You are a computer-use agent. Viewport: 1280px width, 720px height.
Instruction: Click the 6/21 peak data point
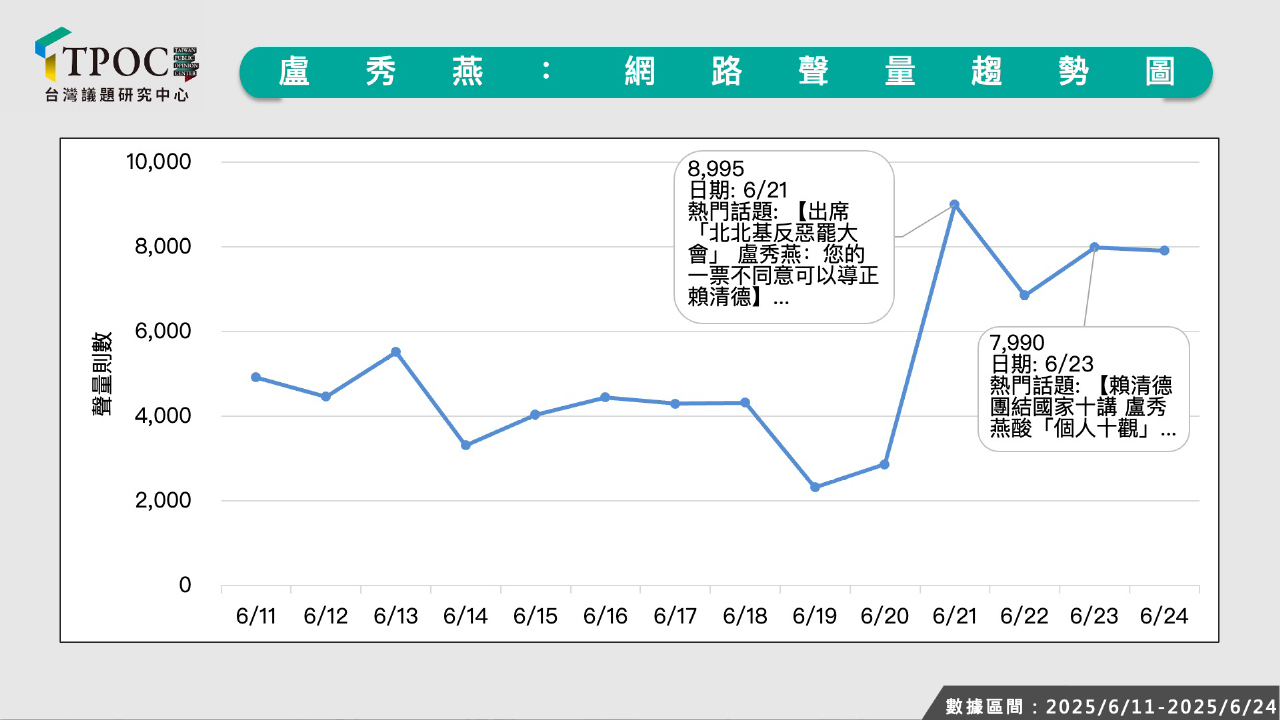click(x=954, y=204)
